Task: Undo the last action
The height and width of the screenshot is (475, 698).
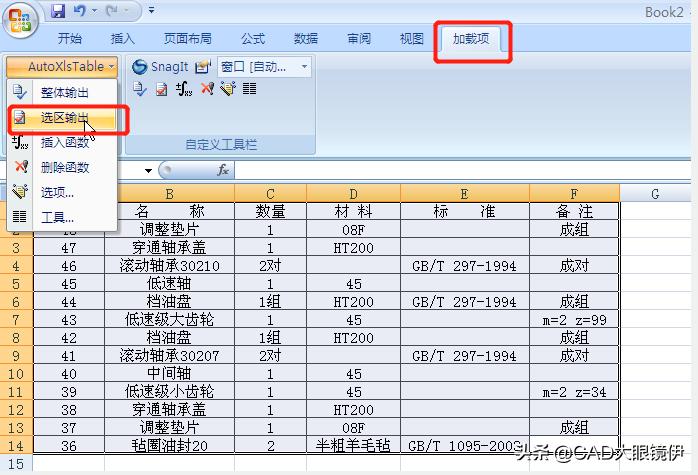Action: [x=80, y=11]
